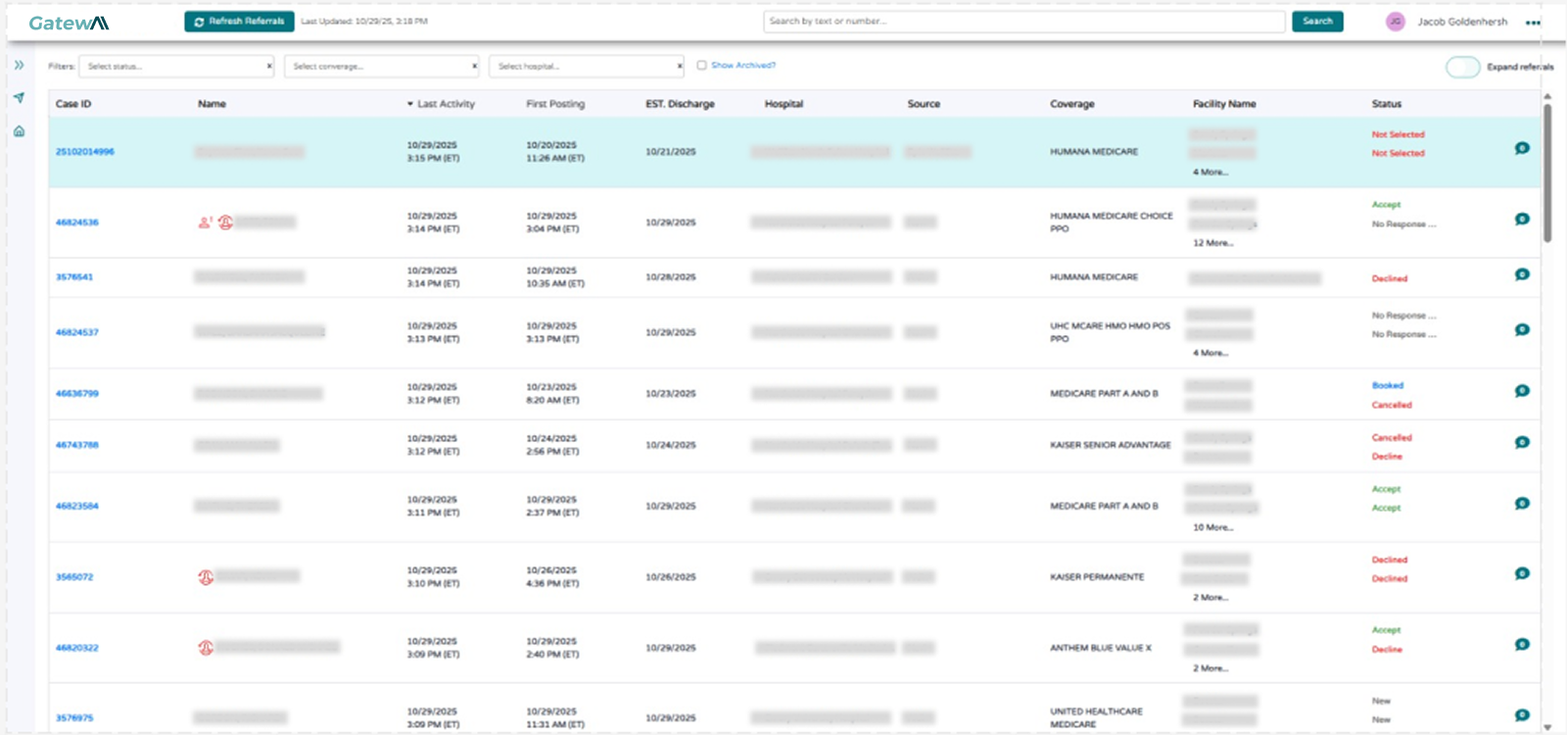The height and width of the screenshot is (735, 1568).
Task: Click 'KAISER SENIOR ADVANTAGE' coverage cell
Action: 1111,445
